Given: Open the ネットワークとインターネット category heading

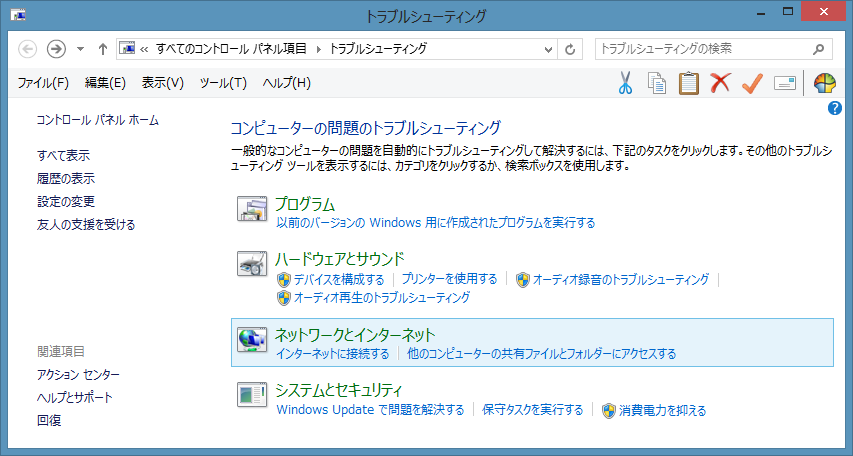Looking at the screenshot, I should coord(355,335).
